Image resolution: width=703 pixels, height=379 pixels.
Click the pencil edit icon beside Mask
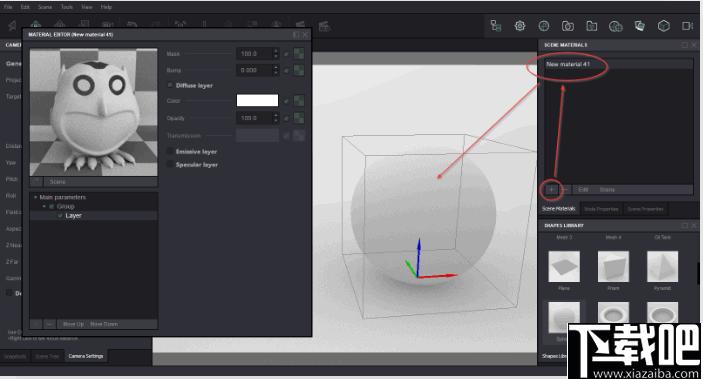286,54
